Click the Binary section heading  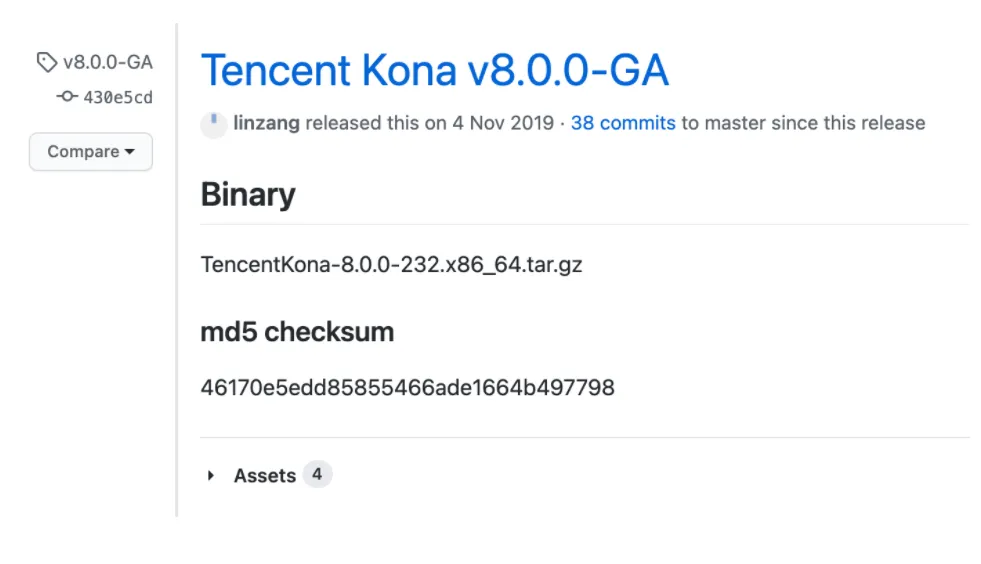(x=248, y=194)
